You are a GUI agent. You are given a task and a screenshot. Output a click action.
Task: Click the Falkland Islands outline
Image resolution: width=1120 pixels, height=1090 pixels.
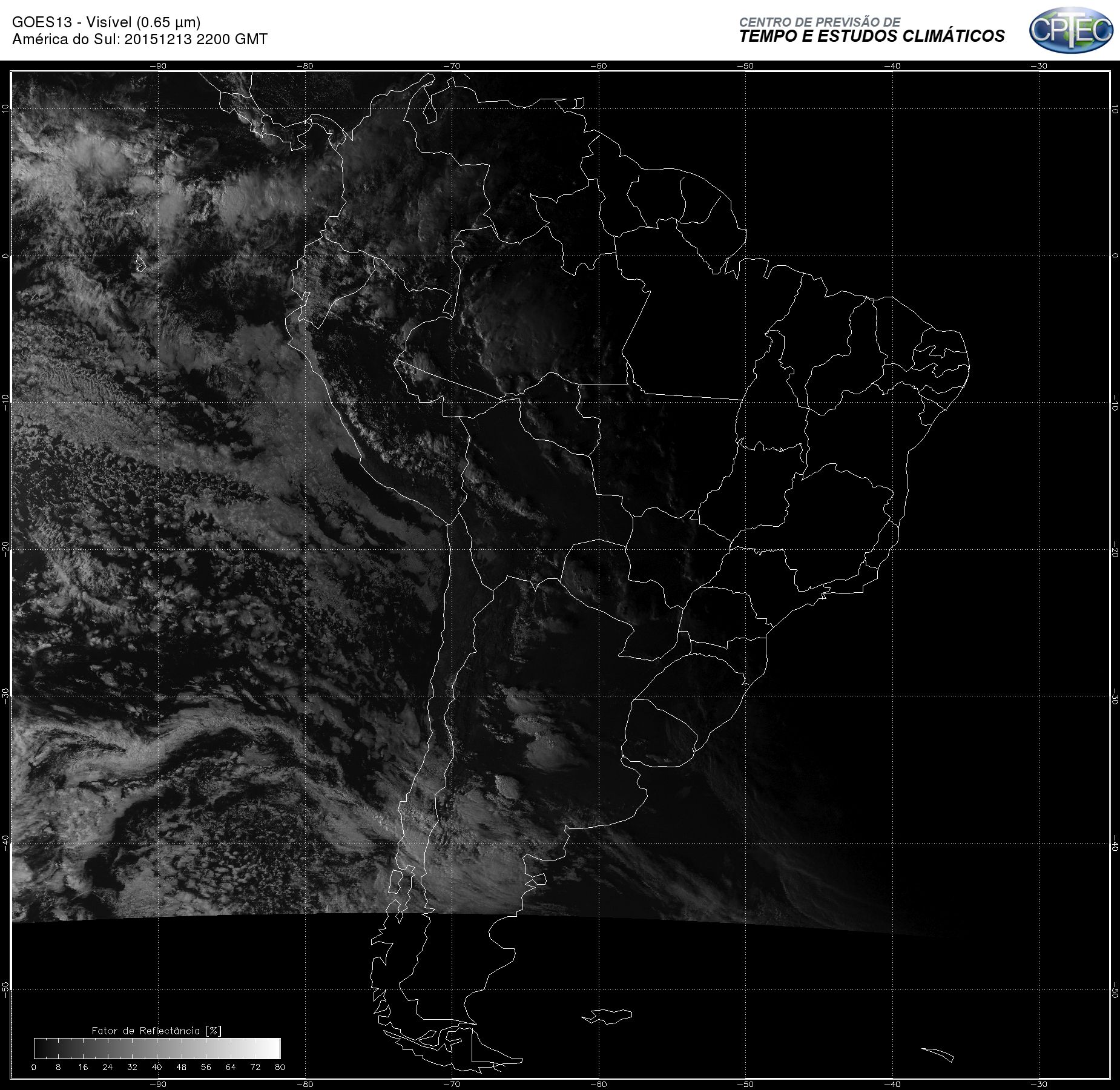coord(607,1016)
